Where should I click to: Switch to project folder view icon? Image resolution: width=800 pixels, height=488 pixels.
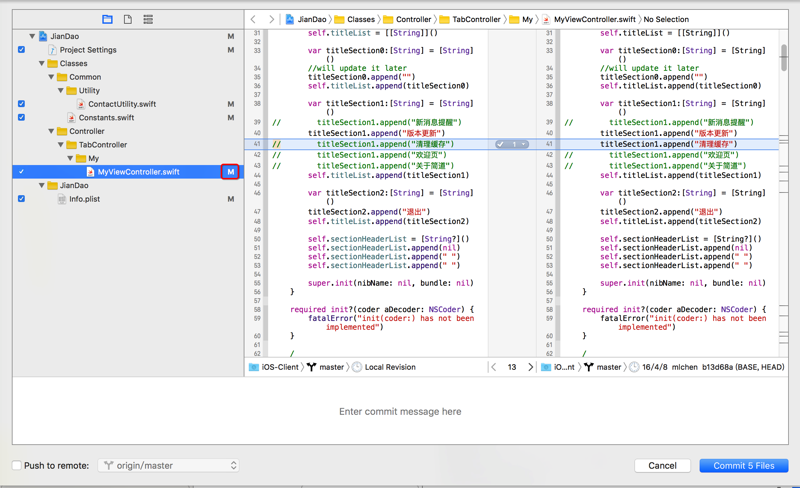pyautogui.click(x=107, y=19)
